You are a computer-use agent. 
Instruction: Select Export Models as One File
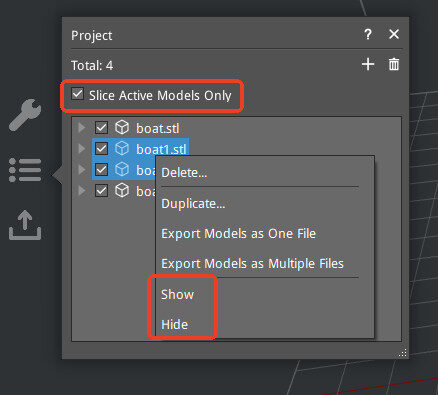click(x=239, y=234)
